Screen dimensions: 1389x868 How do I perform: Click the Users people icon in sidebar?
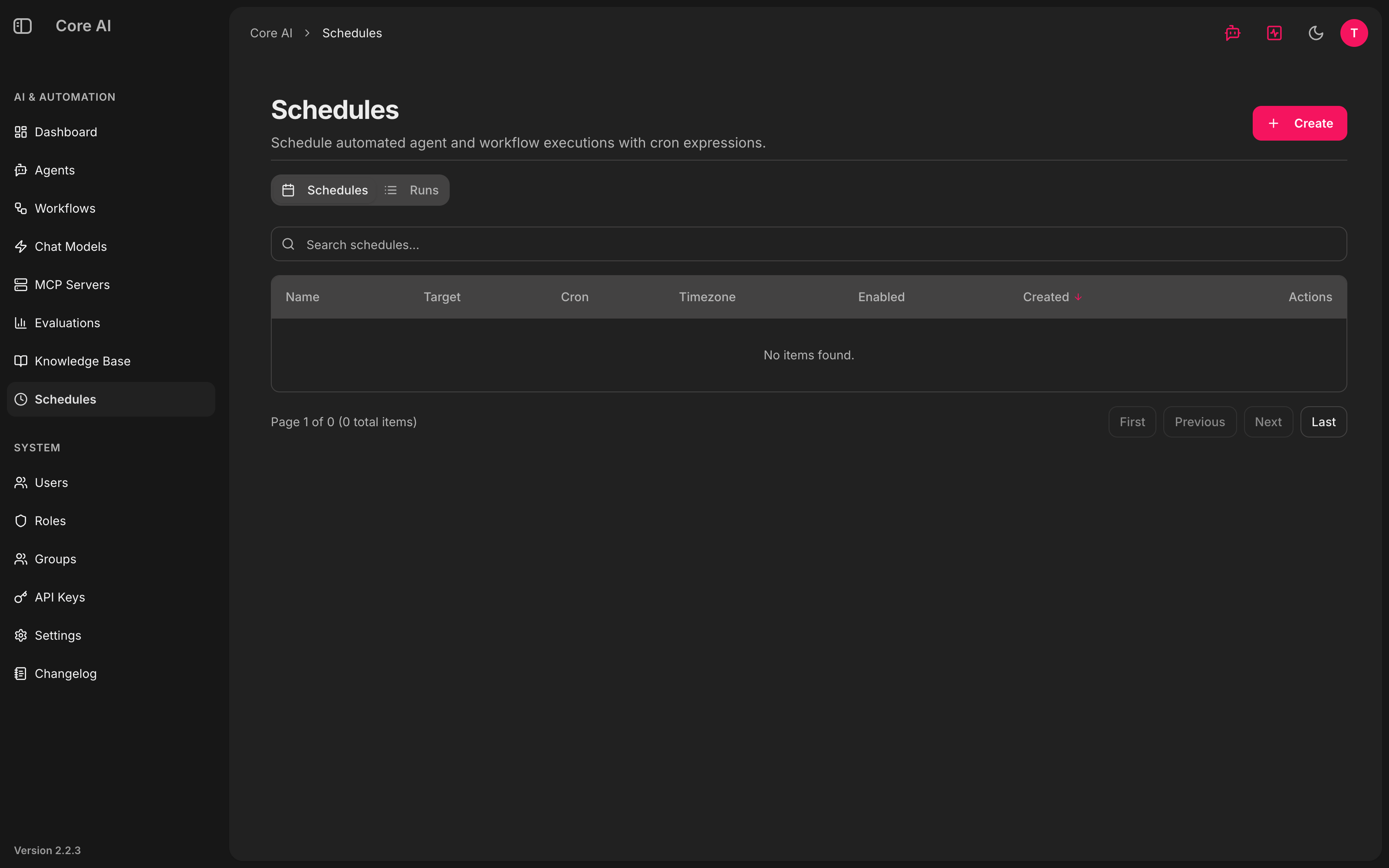point(21,483)
